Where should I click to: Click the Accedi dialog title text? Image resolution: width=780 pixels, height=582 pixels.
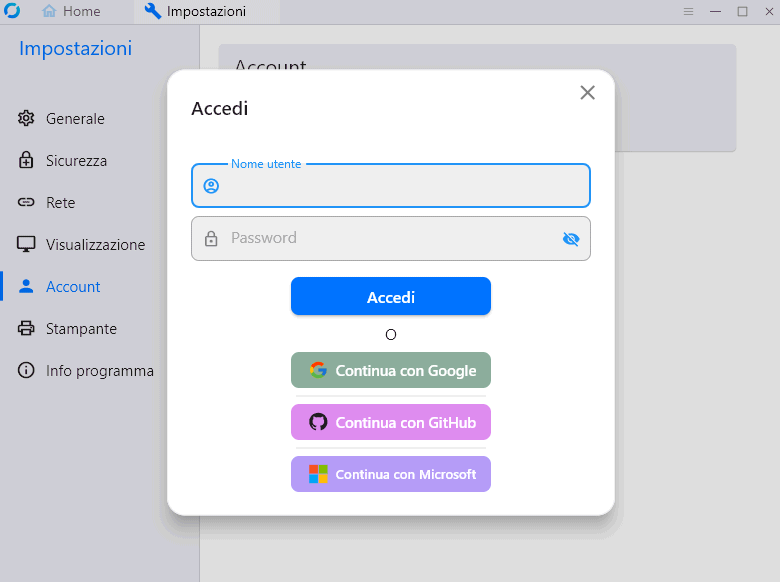(x=220, y=108)
